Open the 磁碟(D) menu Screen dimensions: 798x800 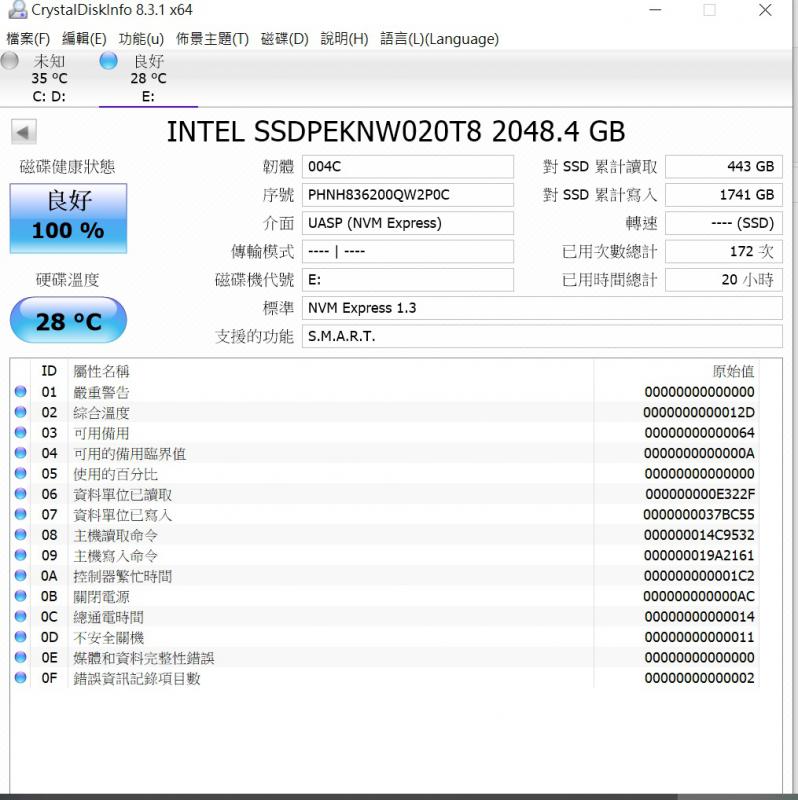click(285, 39)
